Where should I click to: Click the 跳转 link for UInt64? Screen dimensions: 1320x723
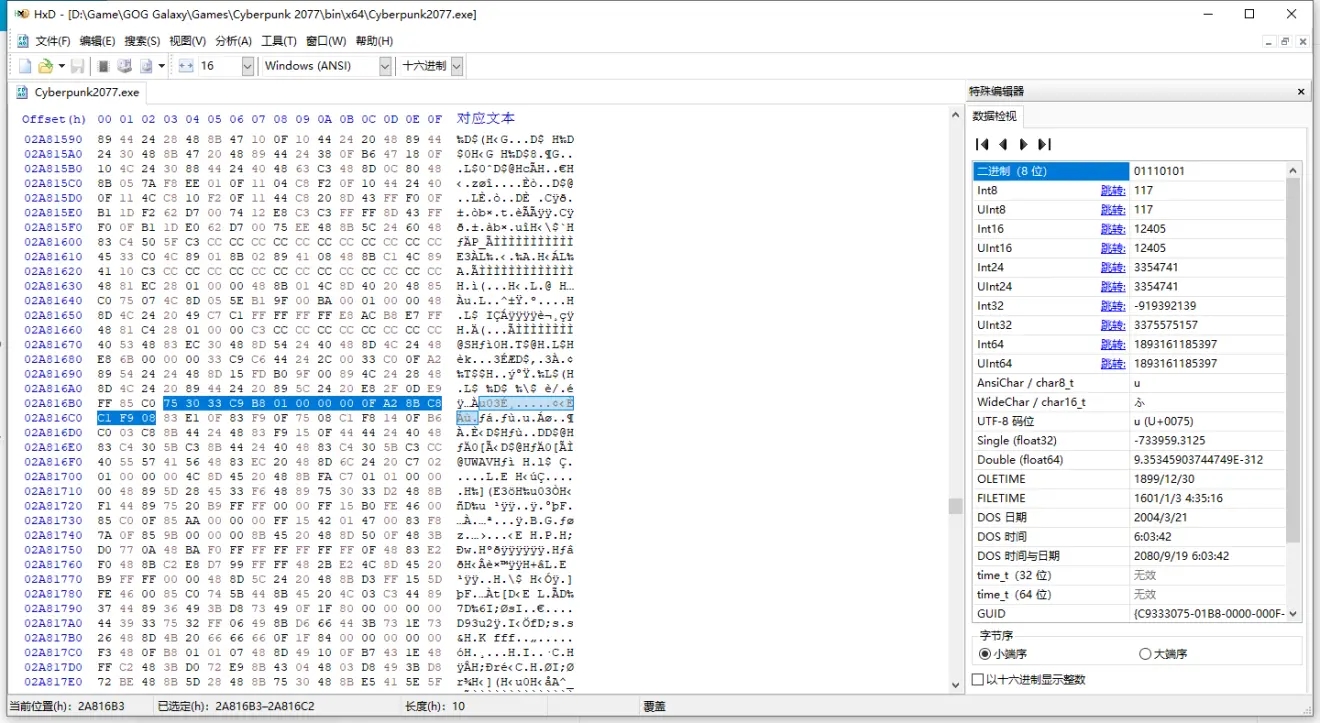(1113, 363)
